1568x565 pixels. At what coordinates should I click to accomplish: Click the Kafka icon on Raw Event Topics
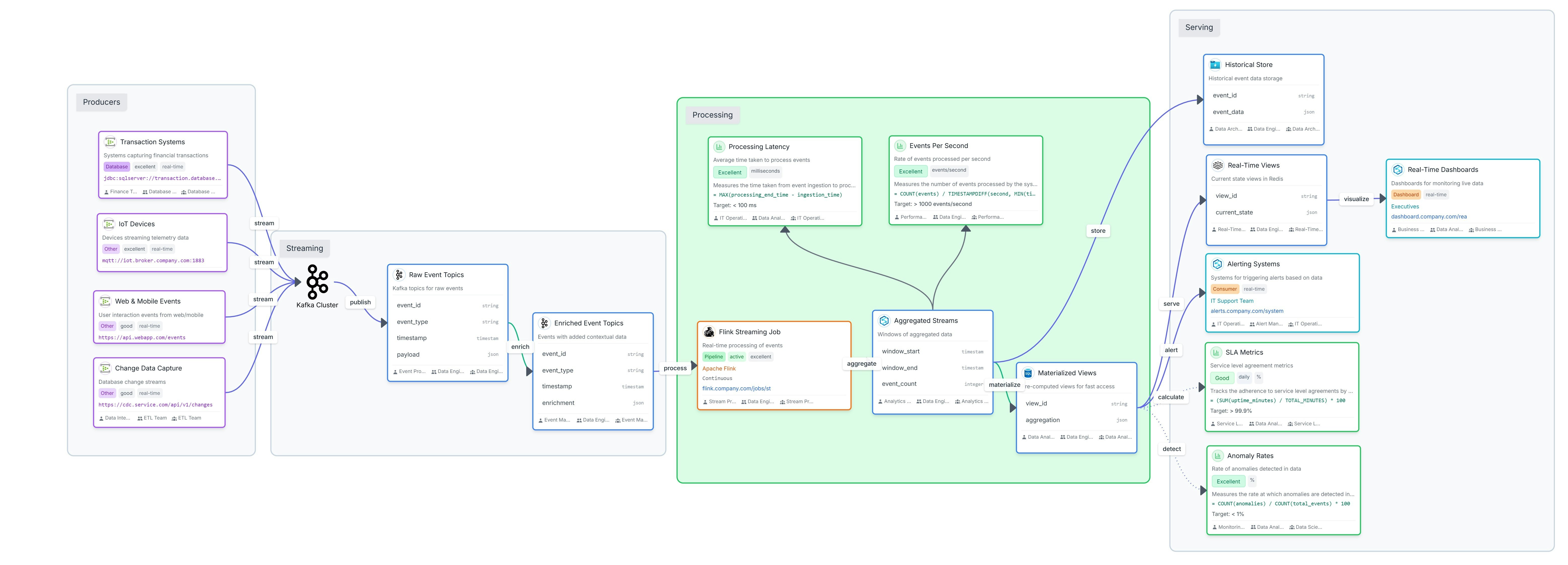click(399, 274)
